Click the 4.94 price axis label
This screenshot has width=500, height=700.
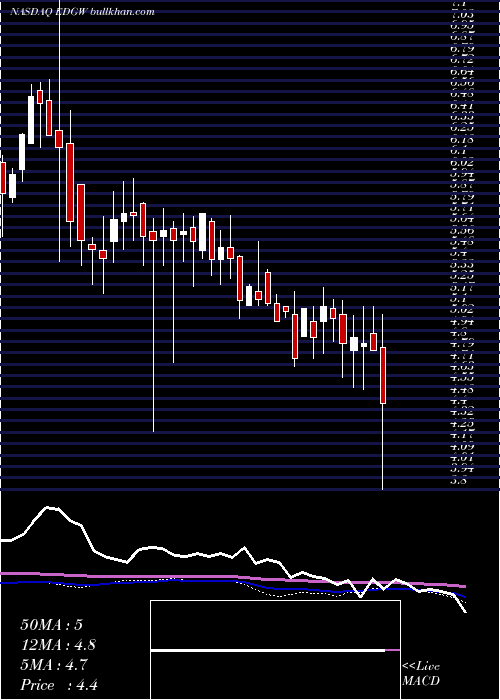[462, 321]
